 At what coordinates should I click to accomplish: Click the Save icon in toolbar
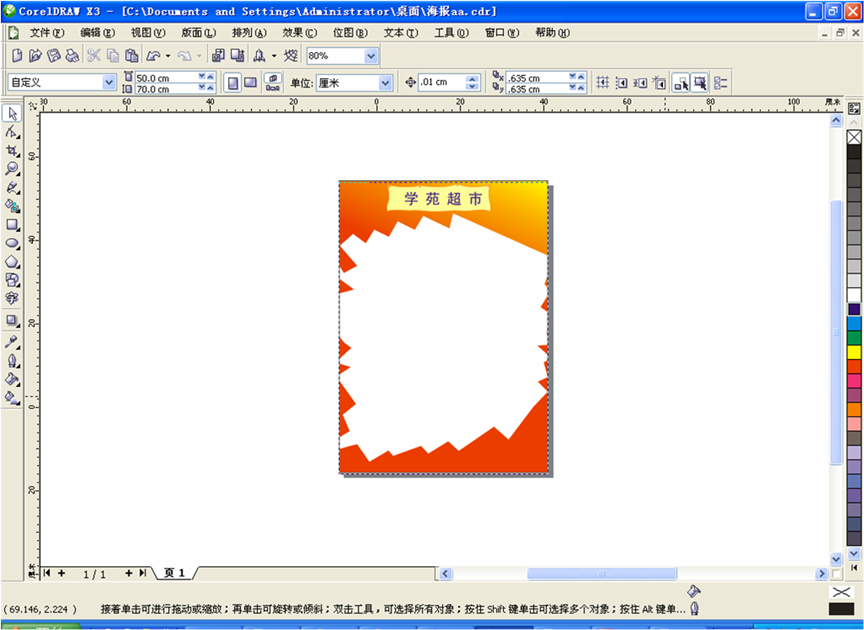tap(53, 56)
